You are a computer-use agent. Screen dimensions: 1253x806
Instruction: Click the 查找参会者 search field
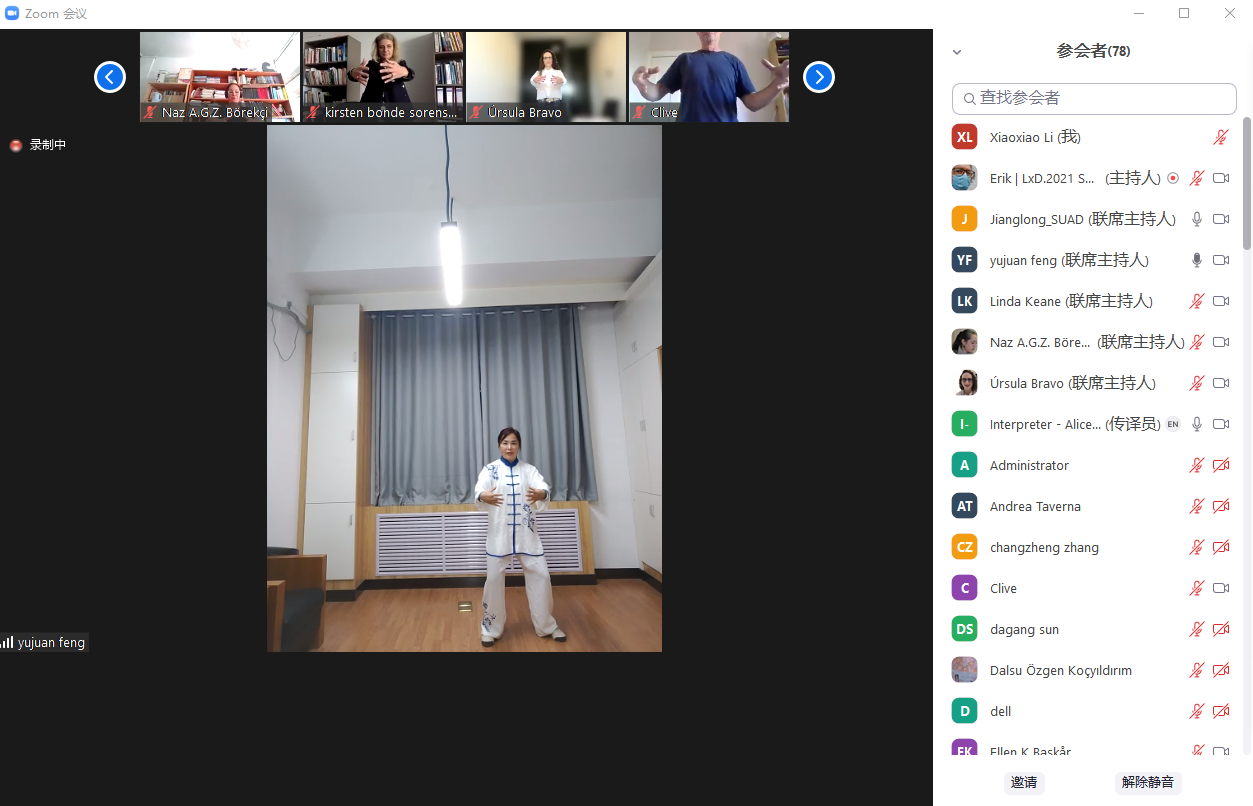[1095, 98]
